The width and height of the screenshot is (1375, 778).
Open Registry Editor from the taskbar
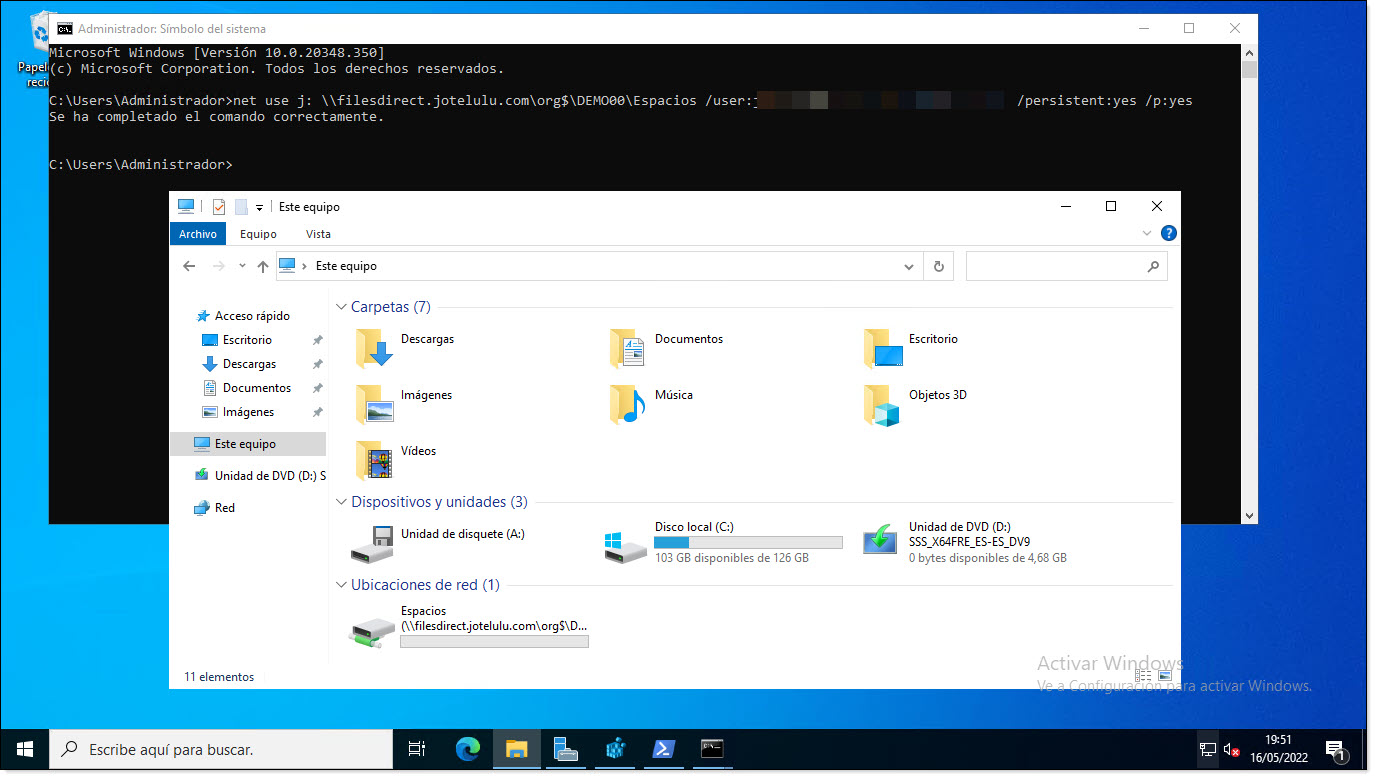pyautogui.click(x=614, y=748)
